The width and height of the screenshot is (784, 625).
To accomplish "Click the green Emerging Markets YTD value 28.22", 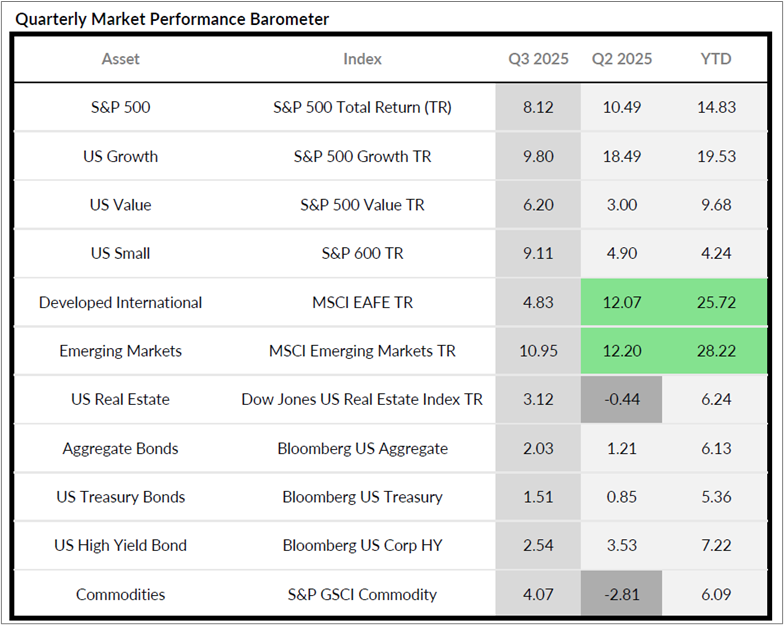I will coord(715,351).
